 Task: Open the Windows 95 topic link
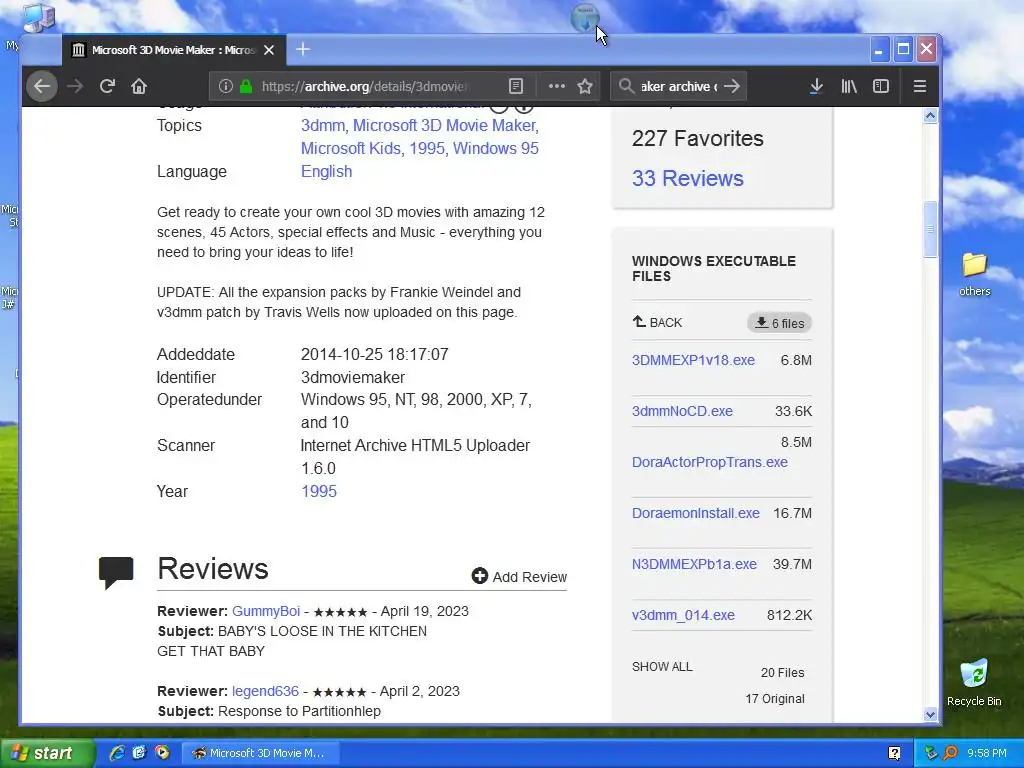(x=496, y=148)
